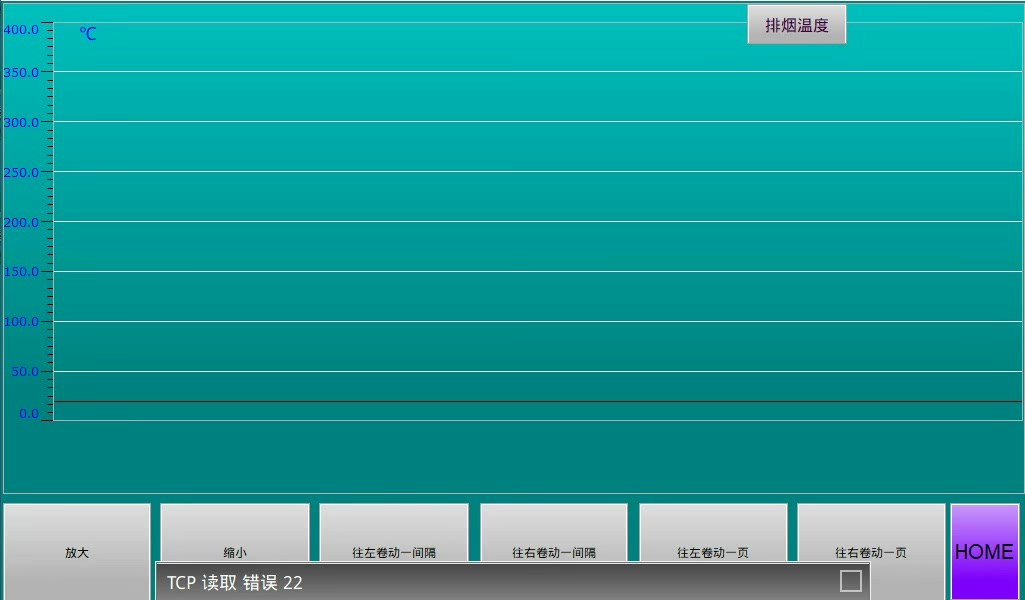Select the 50.0 axis label
Screen dimensions: 1025x600
coord(25,372)
